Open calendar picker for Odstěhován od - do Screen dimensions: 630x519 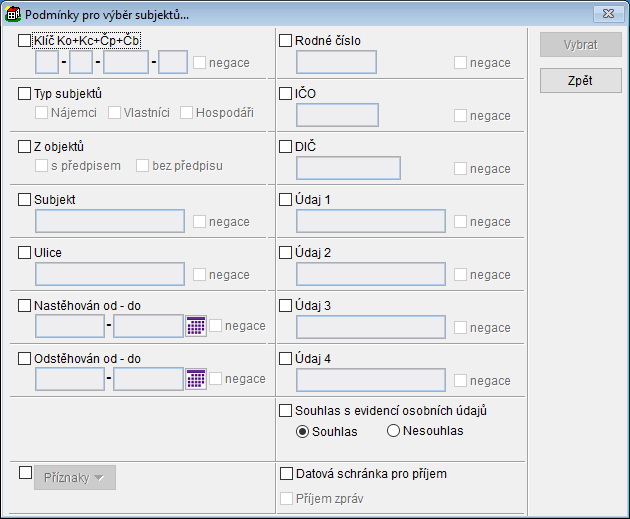pos(196,379)
